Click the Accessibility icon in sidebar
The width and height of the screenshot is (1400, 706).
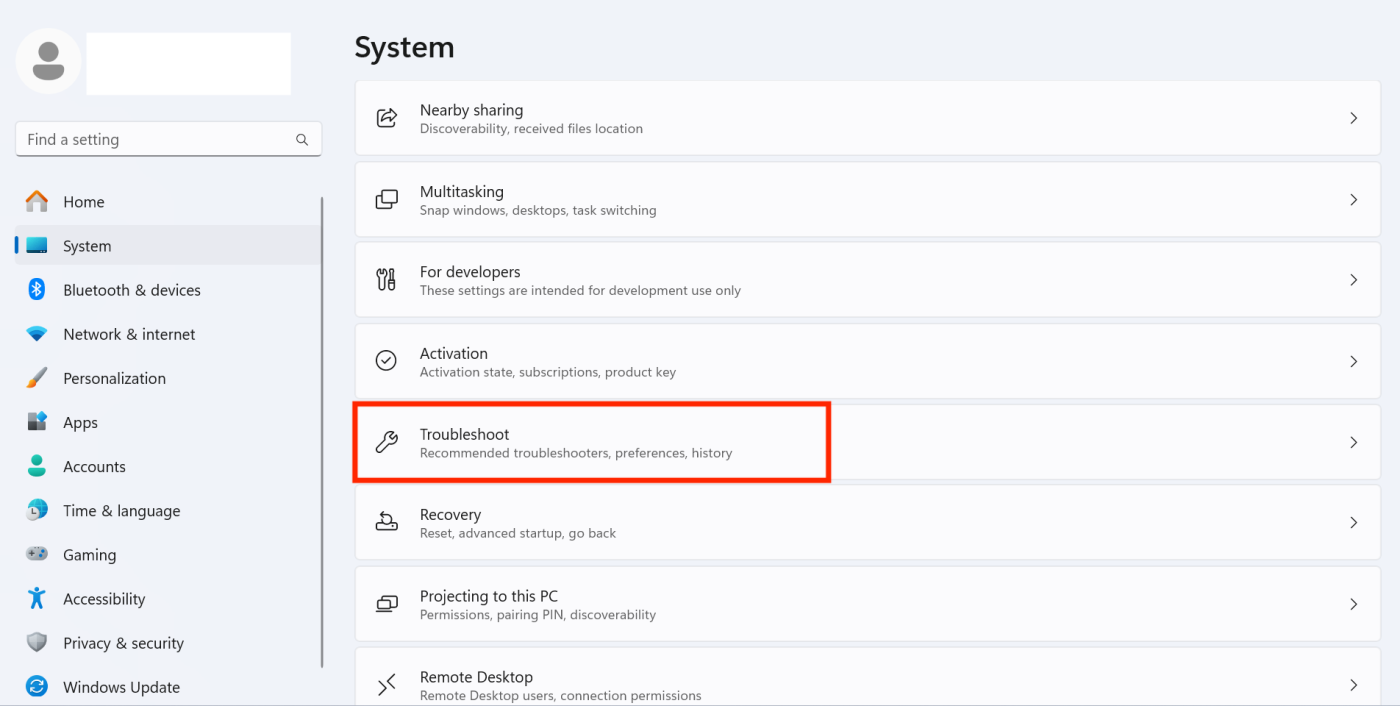(36, 598)
